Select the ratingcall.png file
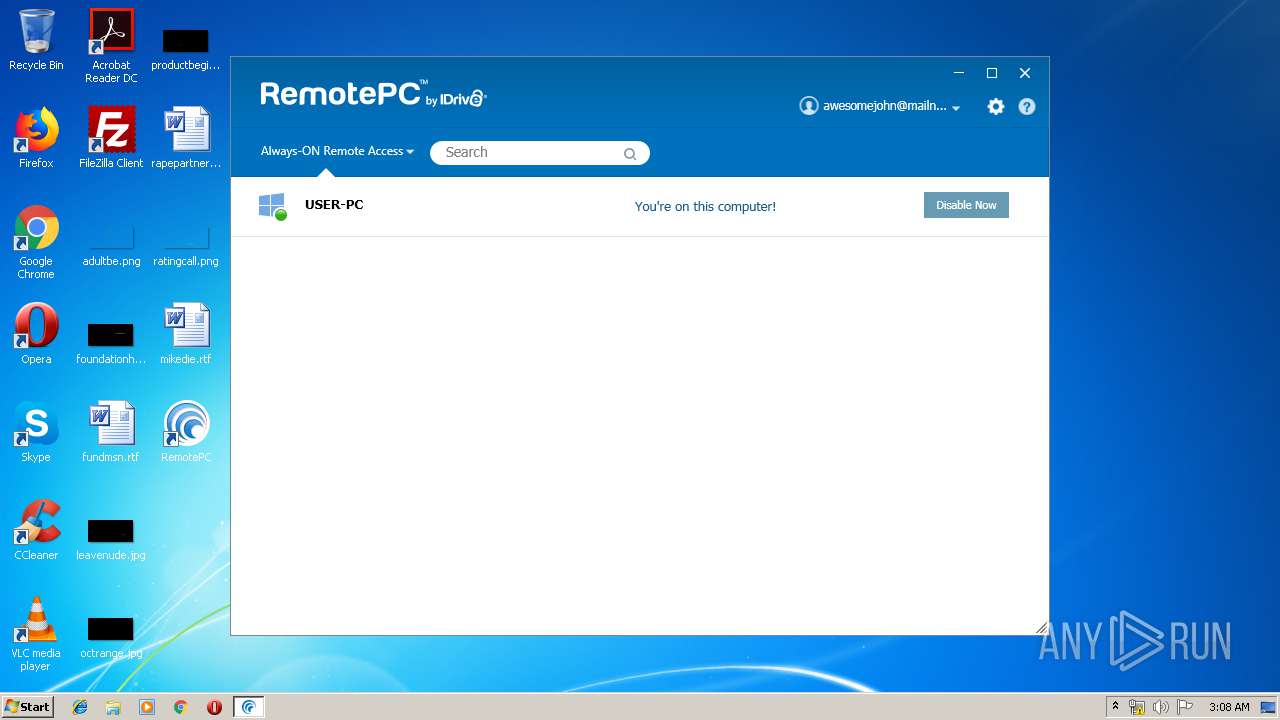1280x720 pixels. click(186, 247)
